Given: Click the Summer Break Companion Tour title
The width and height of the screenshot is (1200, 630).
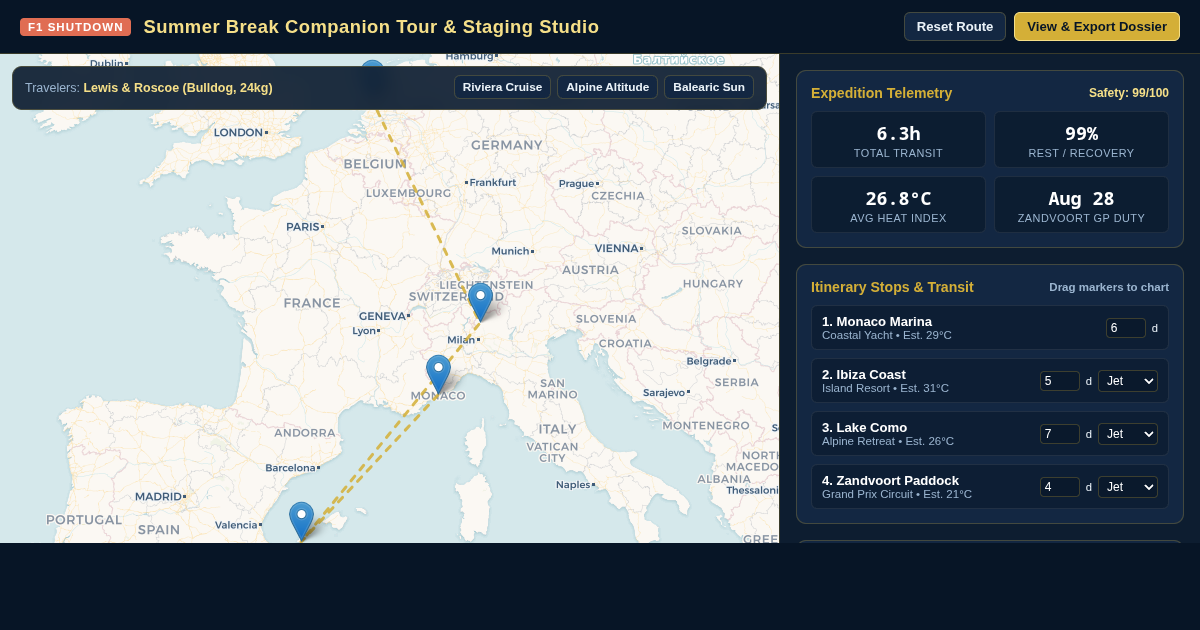Looking at the screenshot, I should click(x=371, y=27).
